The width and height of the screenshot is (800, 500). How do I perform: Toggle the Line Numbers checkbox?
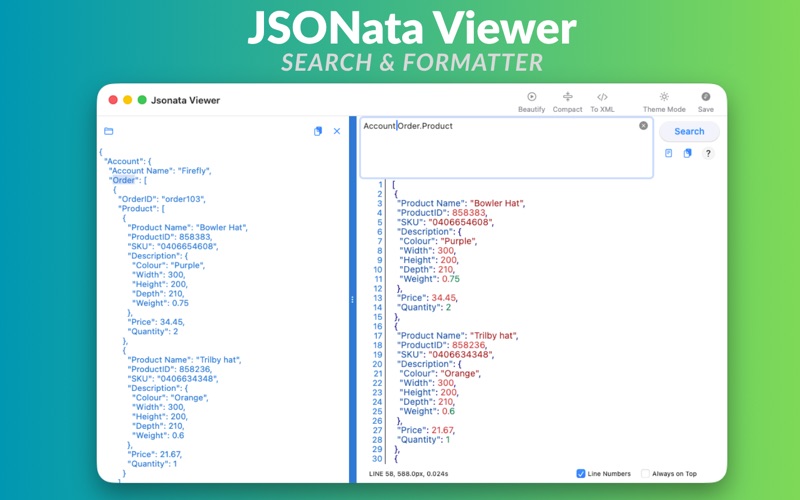point(581,473)
